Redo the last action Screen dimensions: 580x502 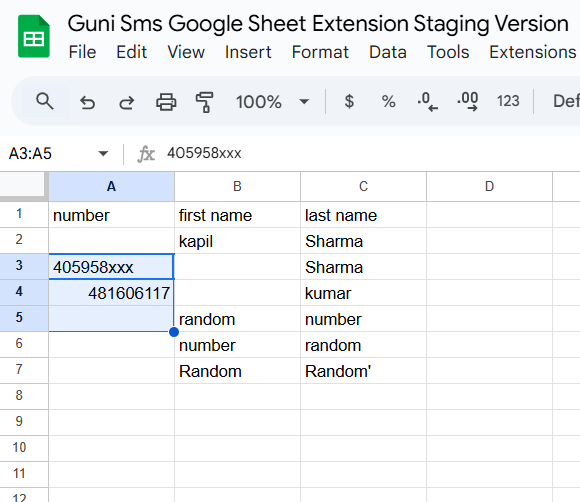pyautogui.click(x=127, y=102)
